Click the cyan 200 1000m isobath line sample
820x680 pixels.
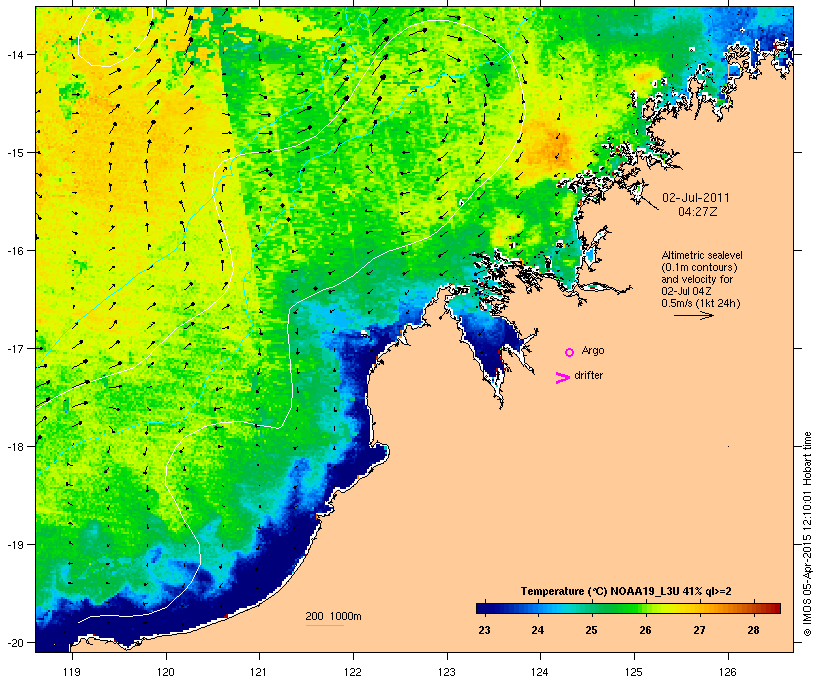(324, 625)
